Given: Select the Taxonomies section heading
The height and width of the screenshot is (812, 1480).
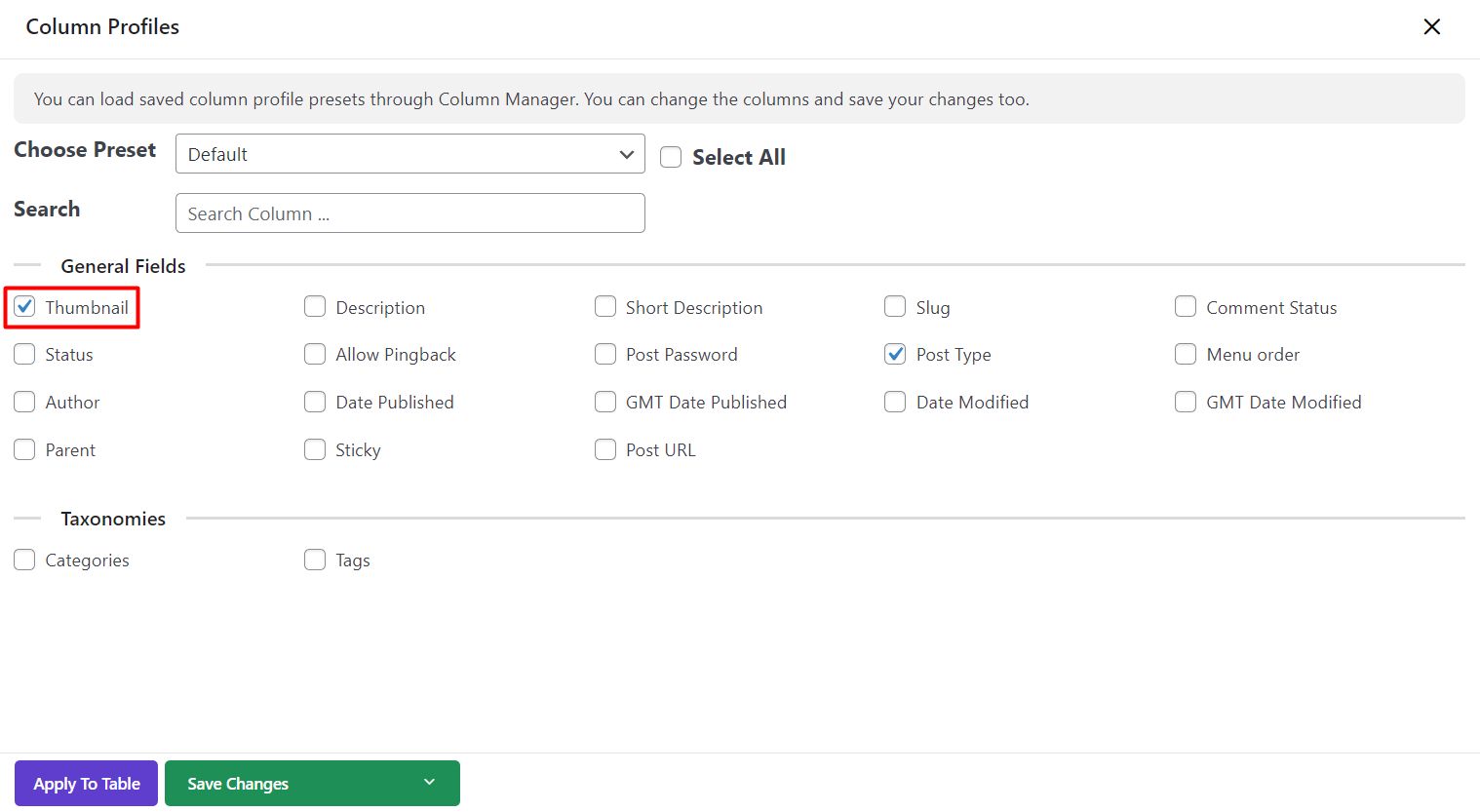Looking at the screenshot, I should tap(113, 519).
